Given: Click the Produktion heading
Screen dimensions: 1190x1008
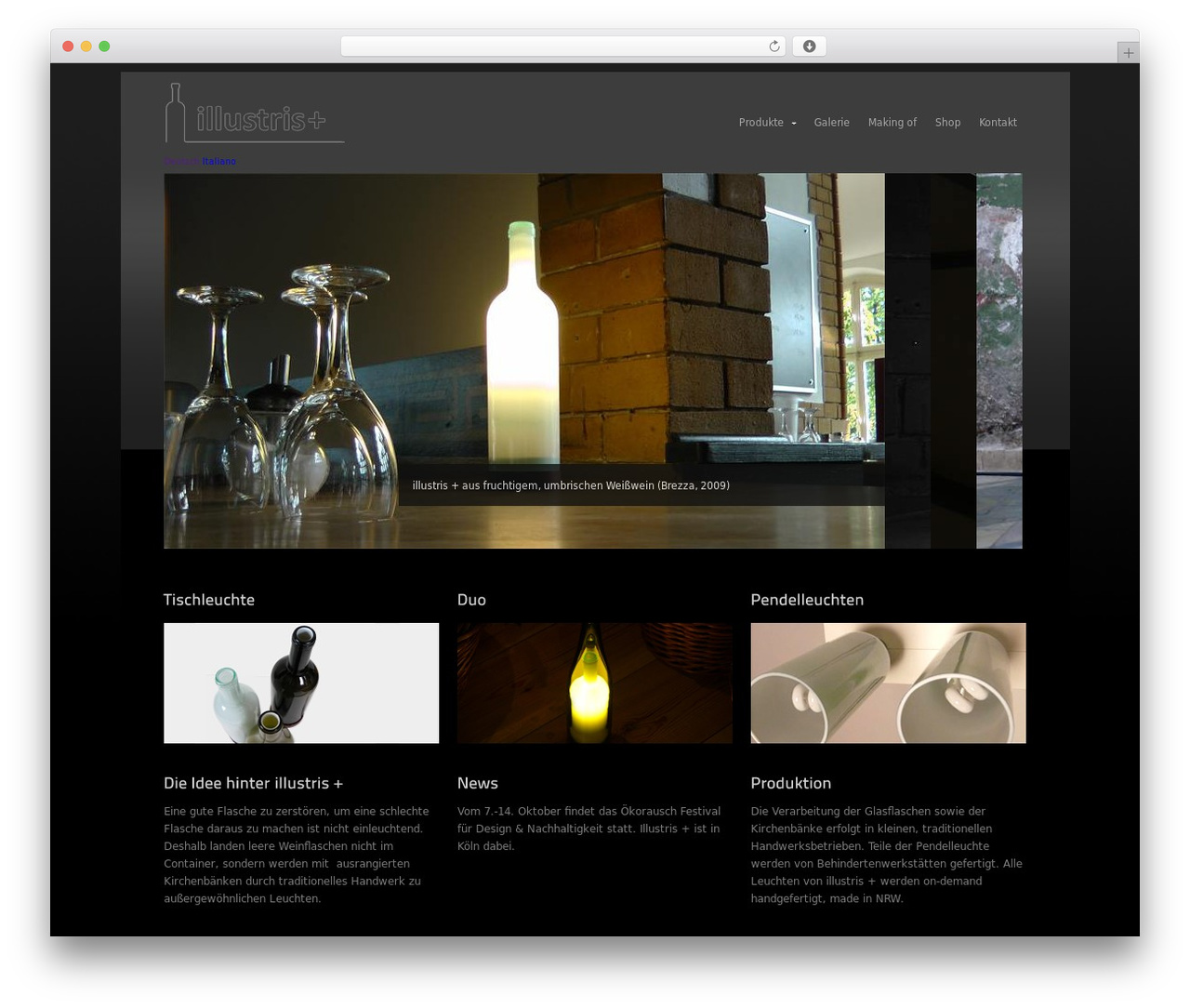Looking at the screenshot, I should 791,783.
